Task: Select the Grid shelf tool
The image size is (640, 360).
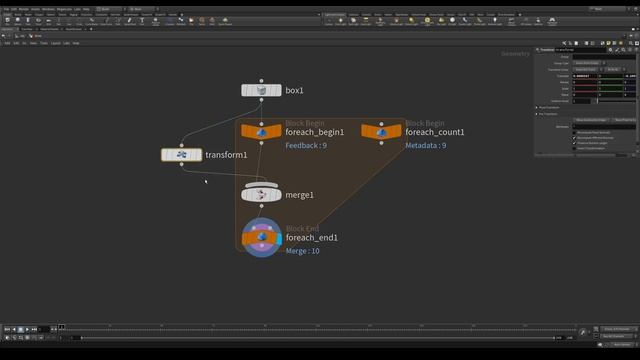Action: pyautogui.click(x=49, y=21)
